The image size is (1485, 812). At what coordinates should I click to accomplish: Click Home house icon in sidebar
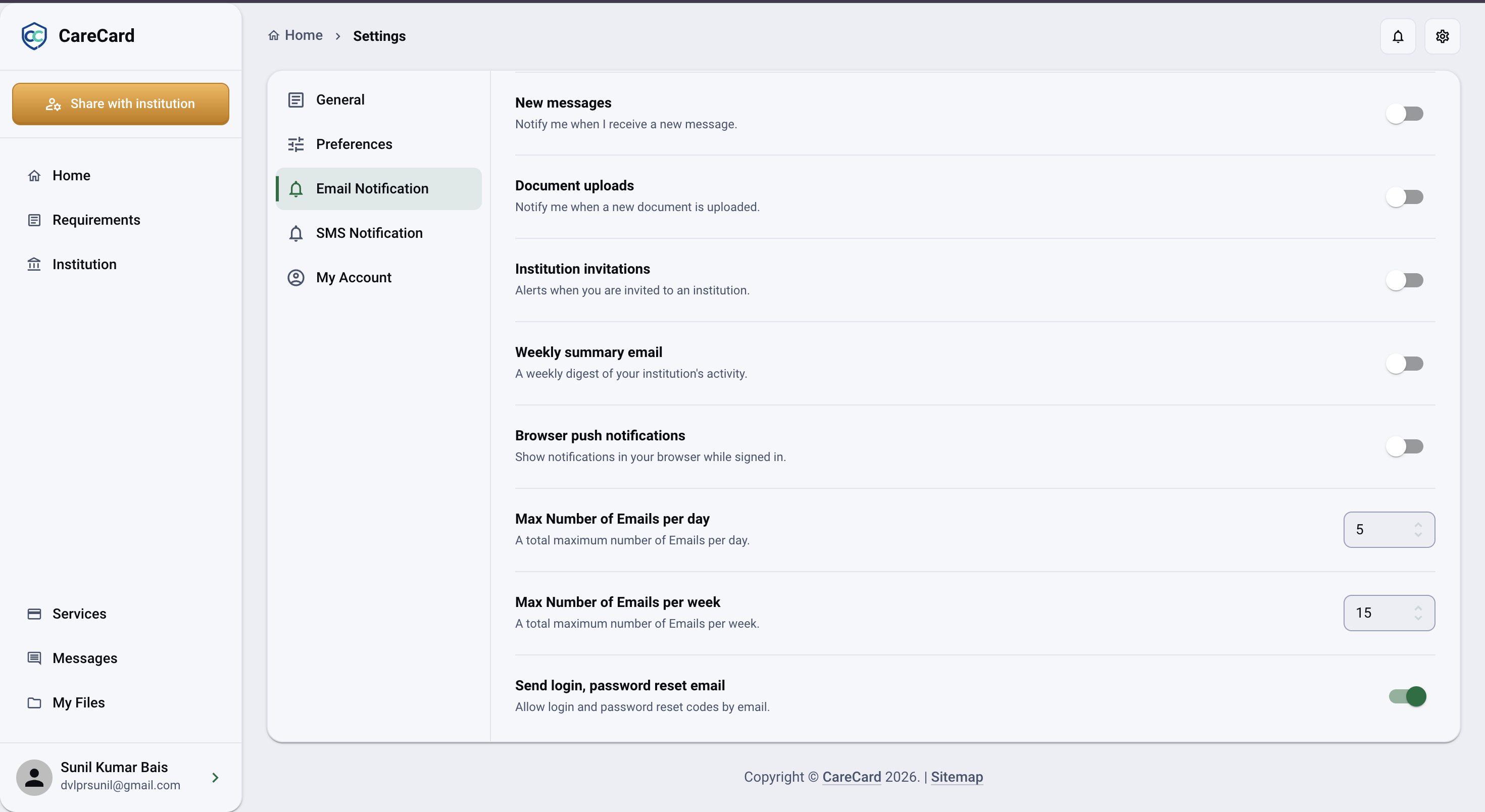click(34, 176)
